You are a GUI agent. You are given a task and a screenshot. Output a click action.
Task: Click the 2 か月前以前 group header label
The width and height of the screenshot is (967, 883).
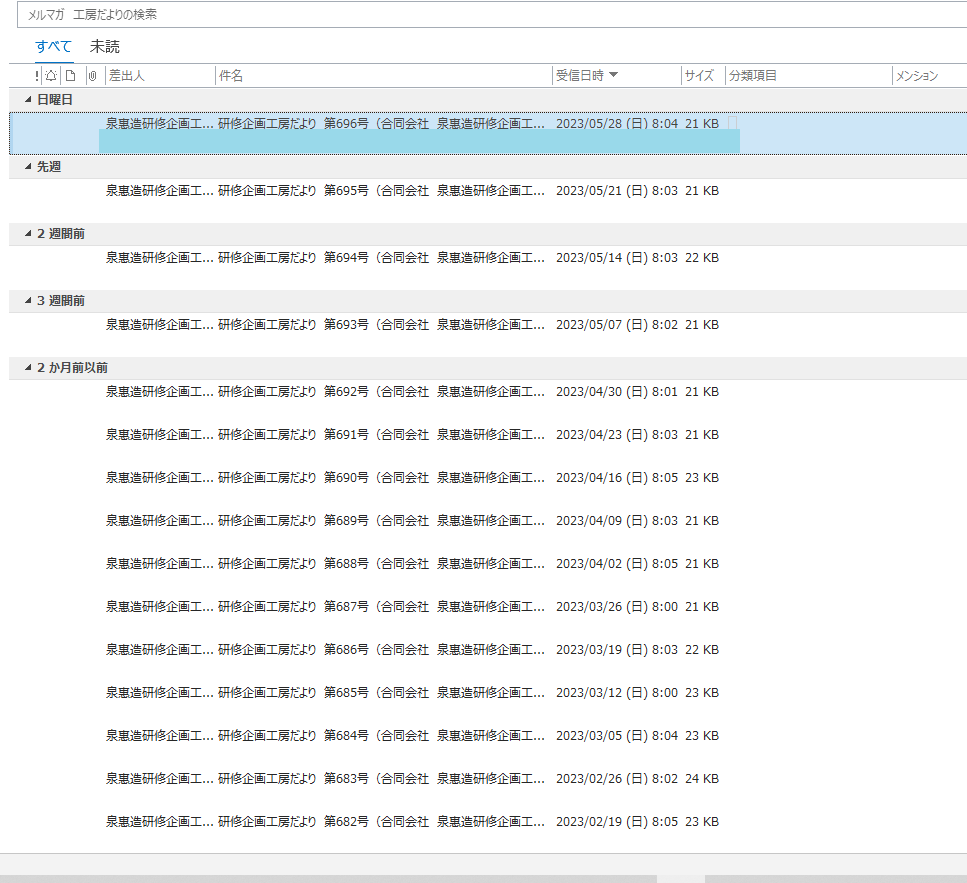[x=73, y=368]
